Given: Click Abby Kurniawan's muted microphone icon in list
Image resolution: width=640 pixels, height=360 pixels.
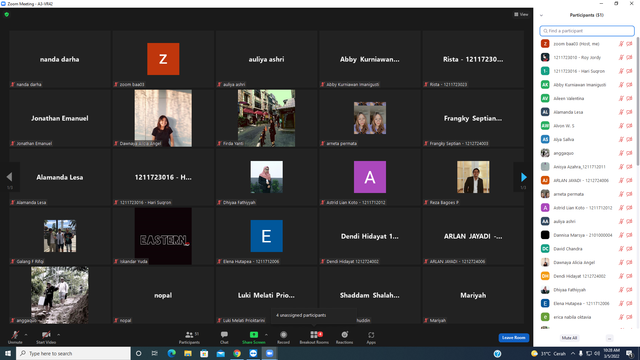Looking at the screenshot, I should (x=621, y=85).
